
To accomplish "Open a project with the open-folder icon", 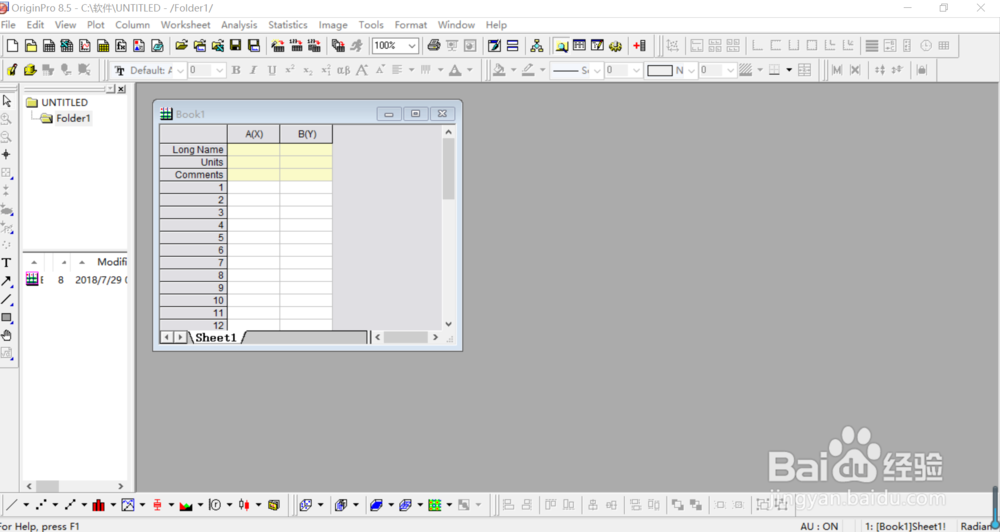I will click(x=182, y=45).
